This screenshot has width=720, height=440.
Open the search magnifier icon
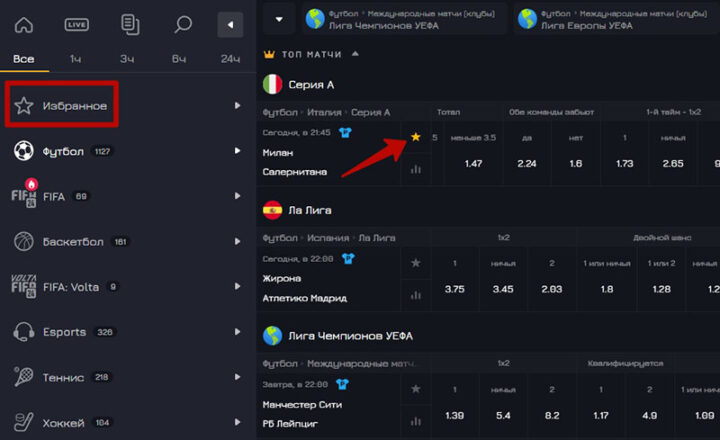tap(183, 24)
